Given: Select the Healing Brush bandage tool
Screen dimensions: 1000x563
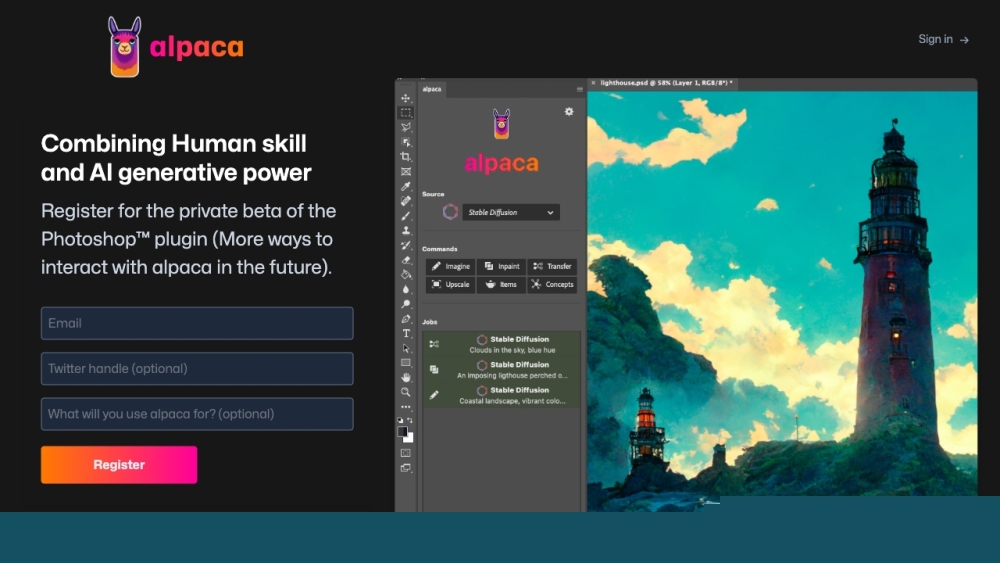Looking at the screenshot, I should pos(406,201).
